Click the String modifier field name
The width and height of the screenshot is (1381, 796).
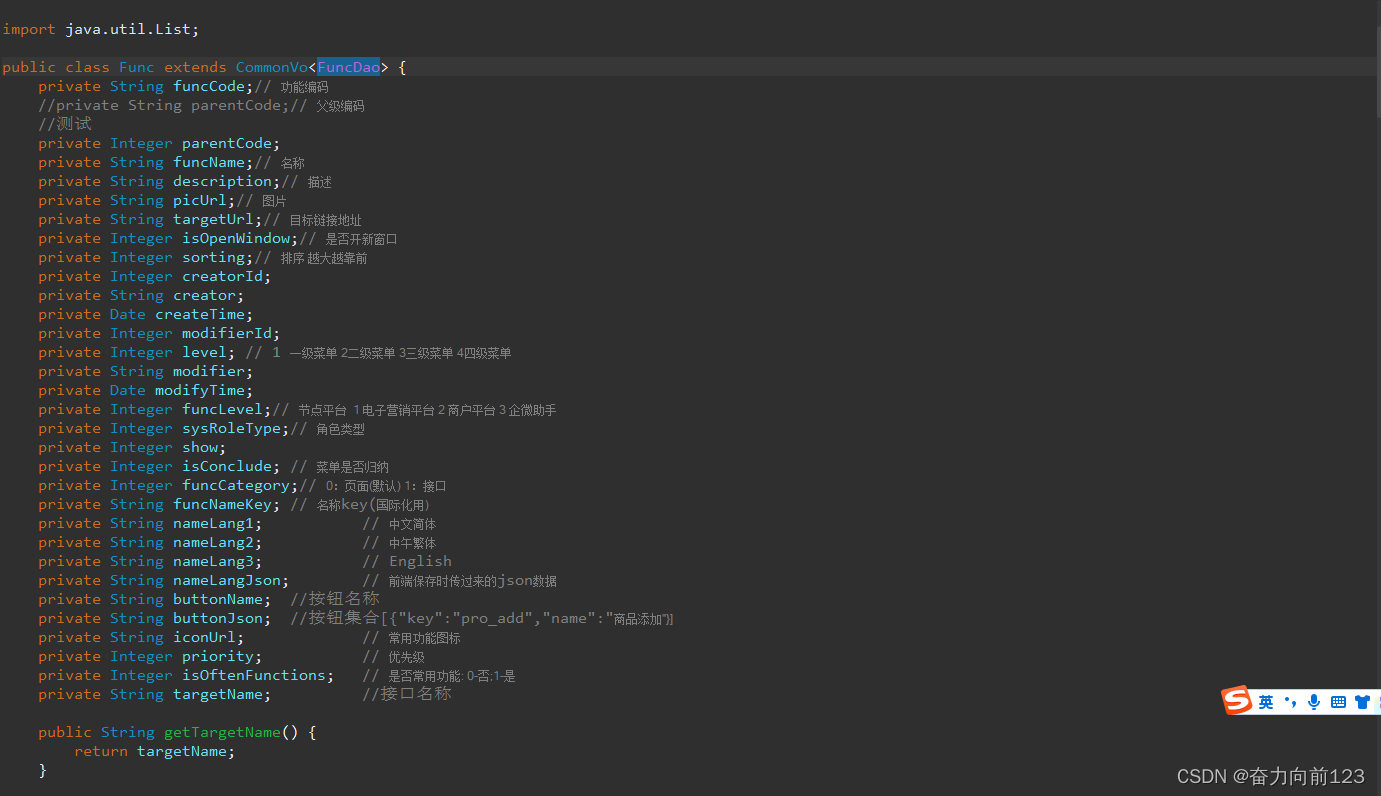click(209, 371)
